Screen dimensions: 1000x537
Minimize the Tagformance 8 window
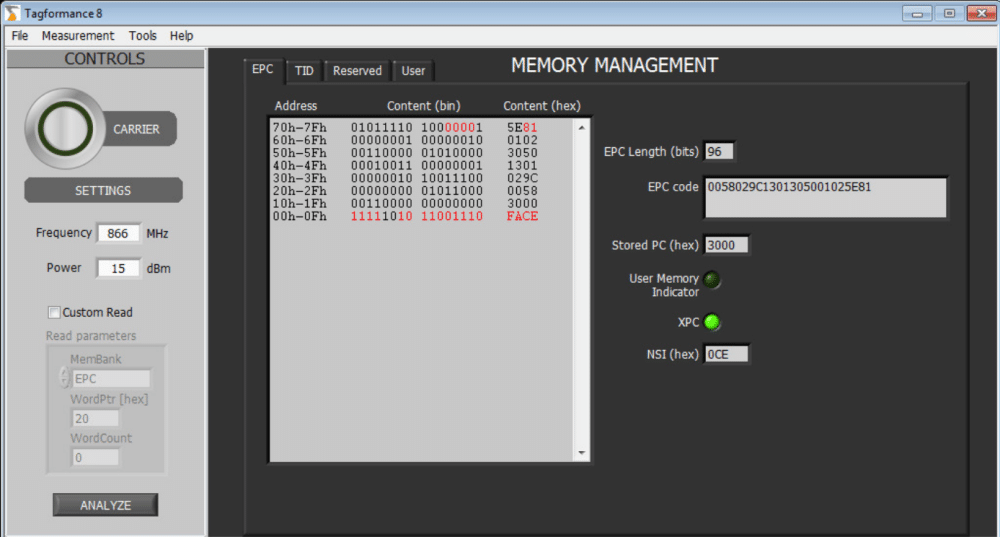917,13
